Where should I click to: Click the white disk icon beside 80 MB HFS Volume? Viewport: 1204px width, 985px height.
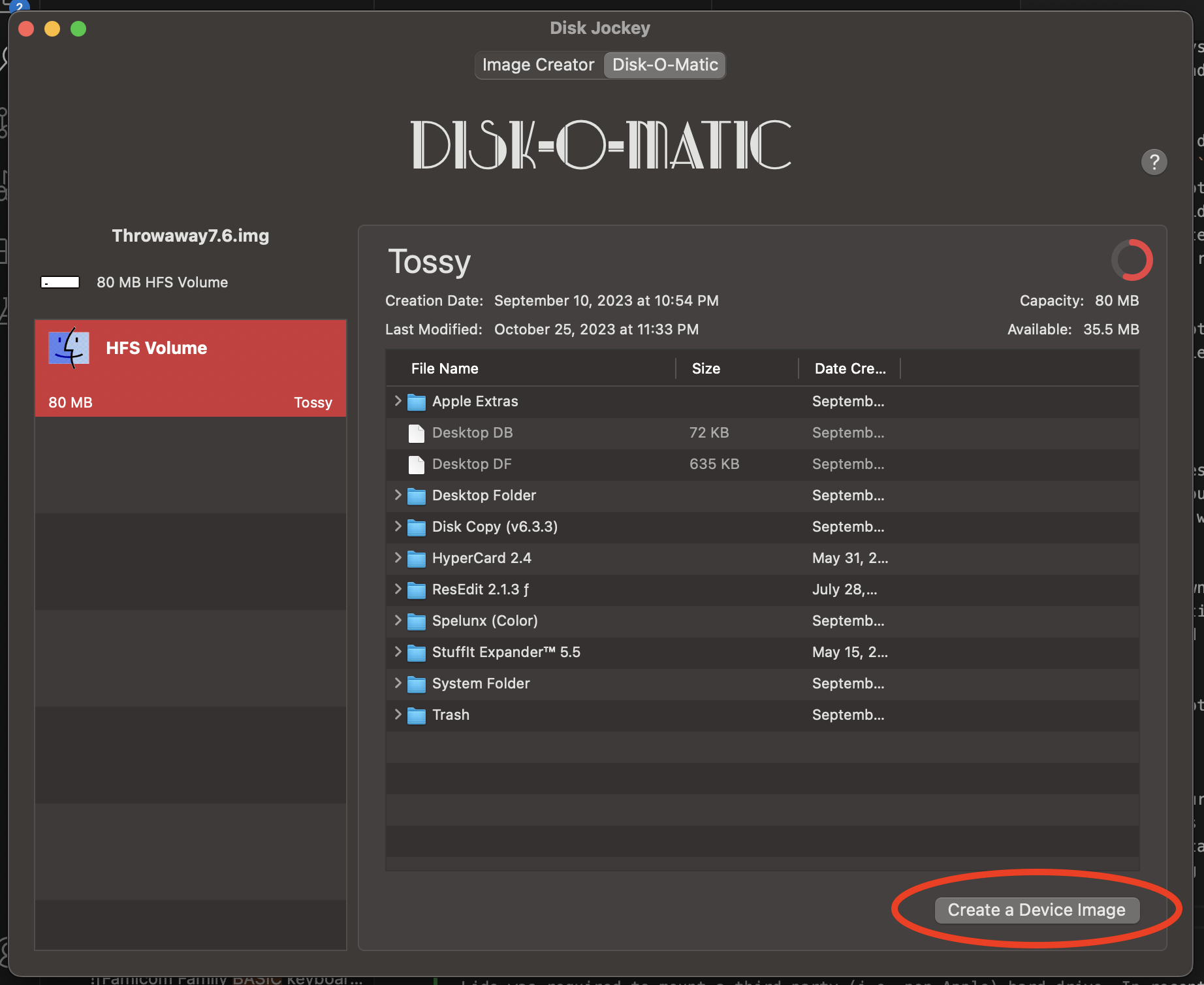(60, 282)
